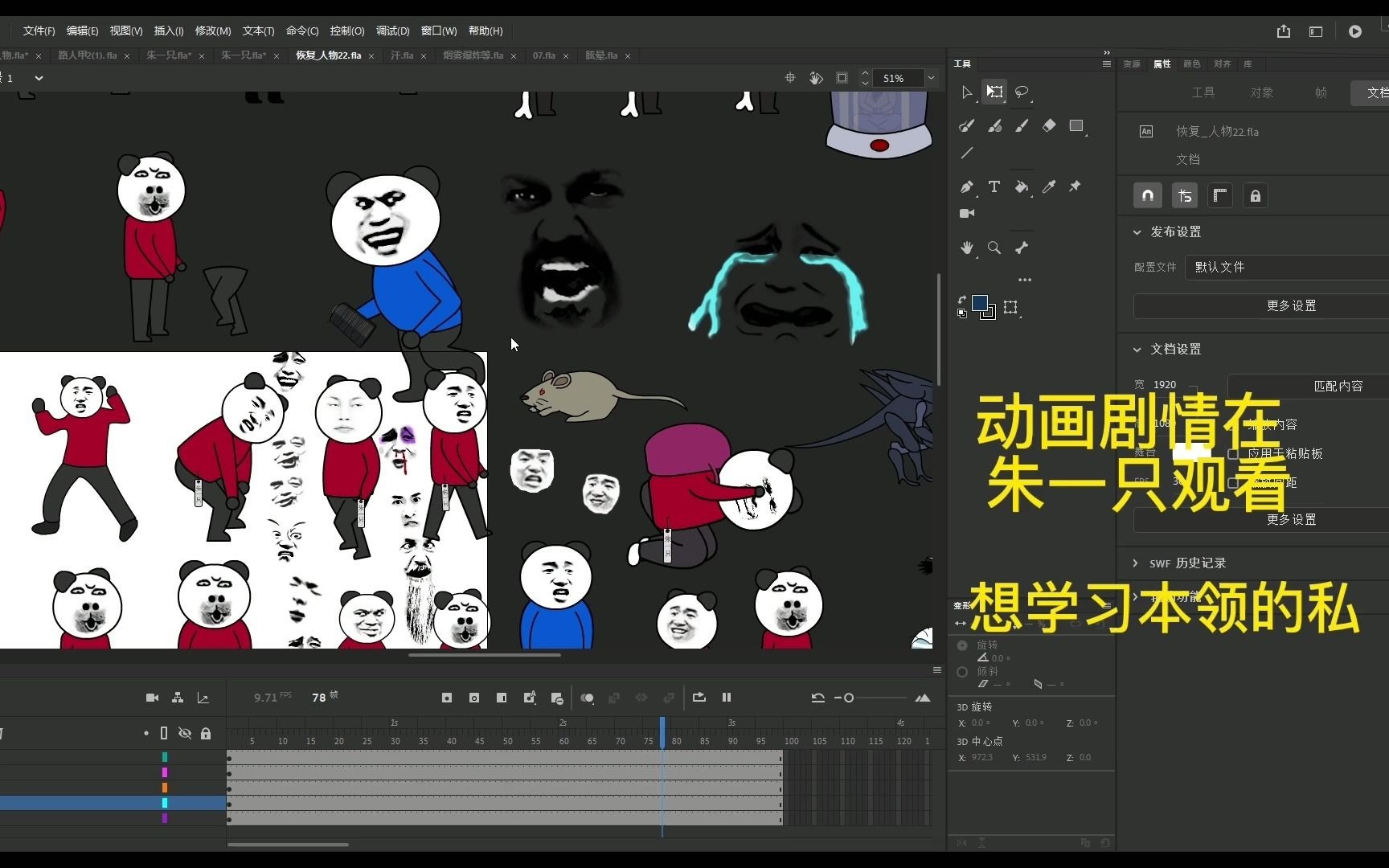The width and height of the screenshot is (1389, 868).
Task: Click the insert keyframe timeline button
Action: point(447,698)
